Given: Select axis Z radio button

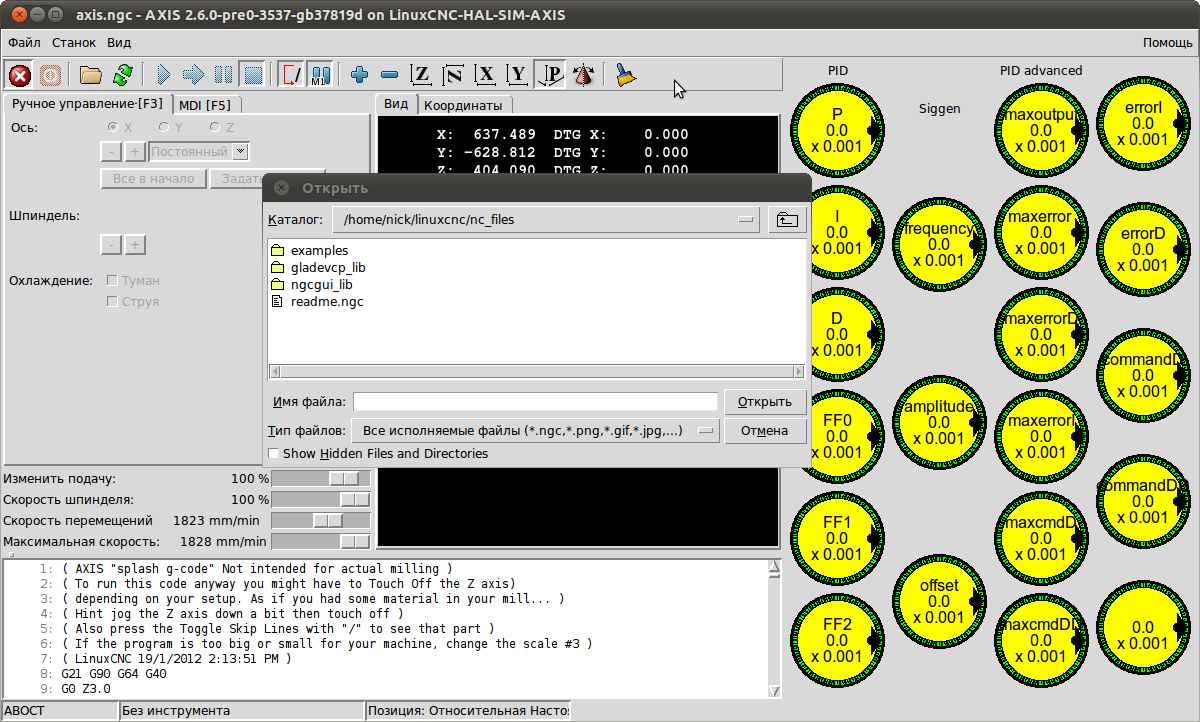Looking at the screenshot, I should 215,128.
